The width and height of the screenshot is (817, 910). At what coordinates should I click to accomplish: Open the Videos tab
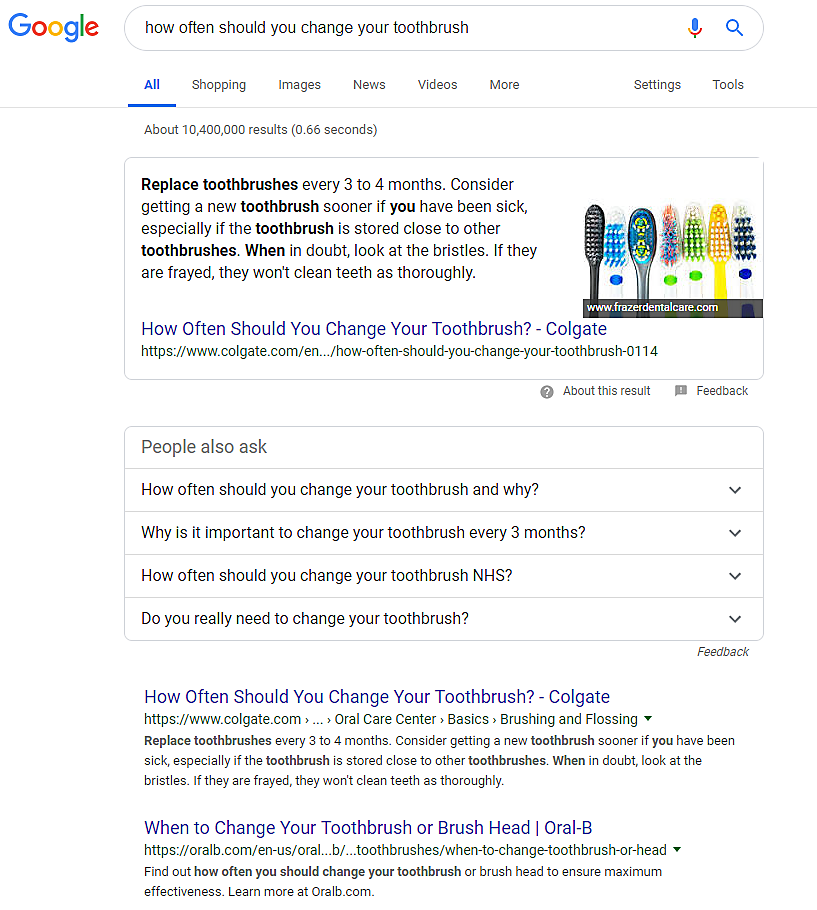point(437,85)
